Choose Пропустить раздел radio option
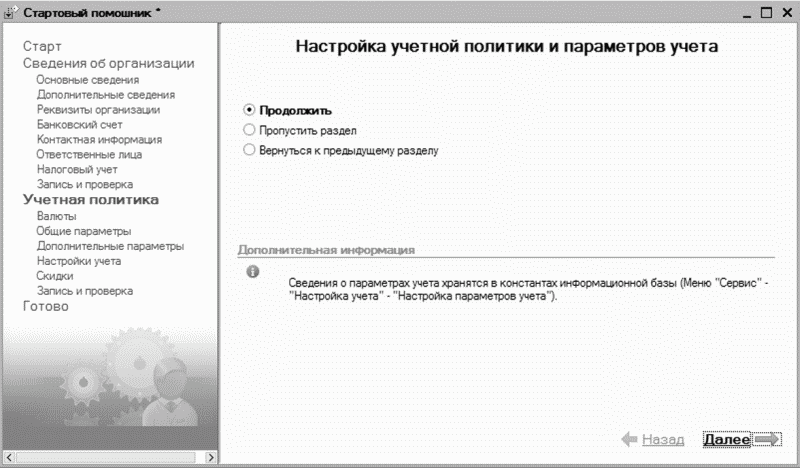 [249, 130]
